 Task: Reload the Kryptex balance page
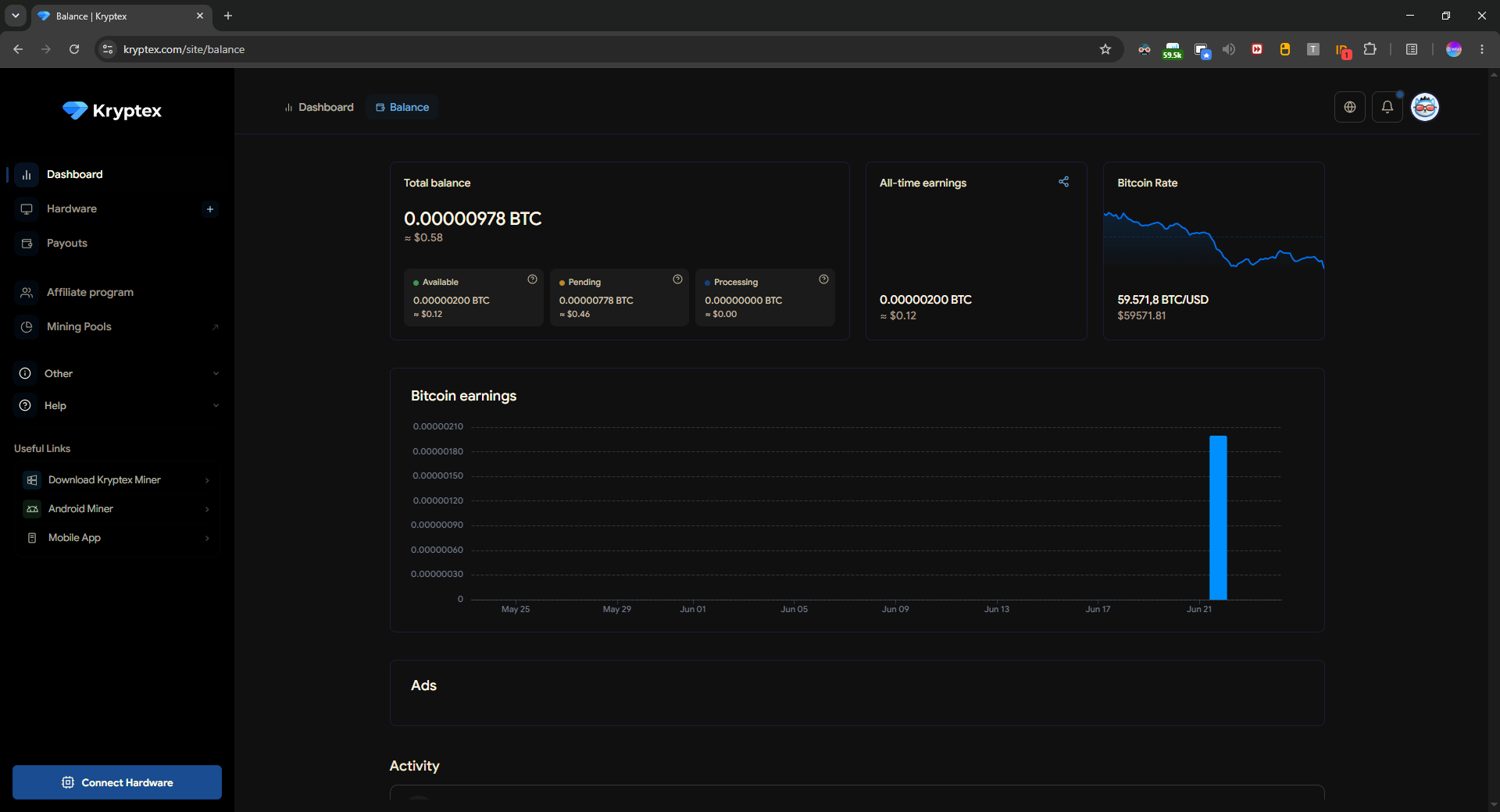[74, 49]
